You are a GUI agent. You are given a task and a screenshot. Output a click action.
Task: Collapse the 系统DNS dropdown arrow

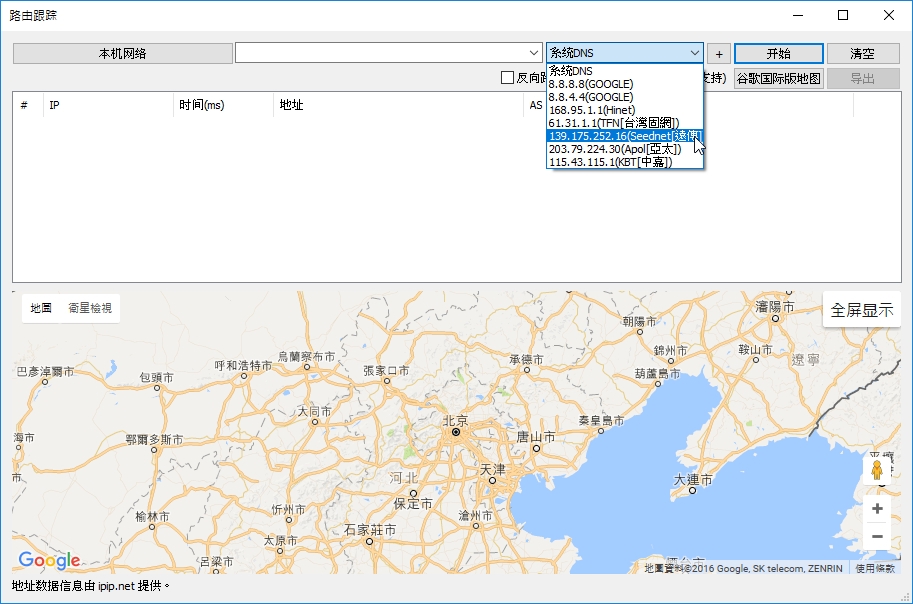(694, 54)
